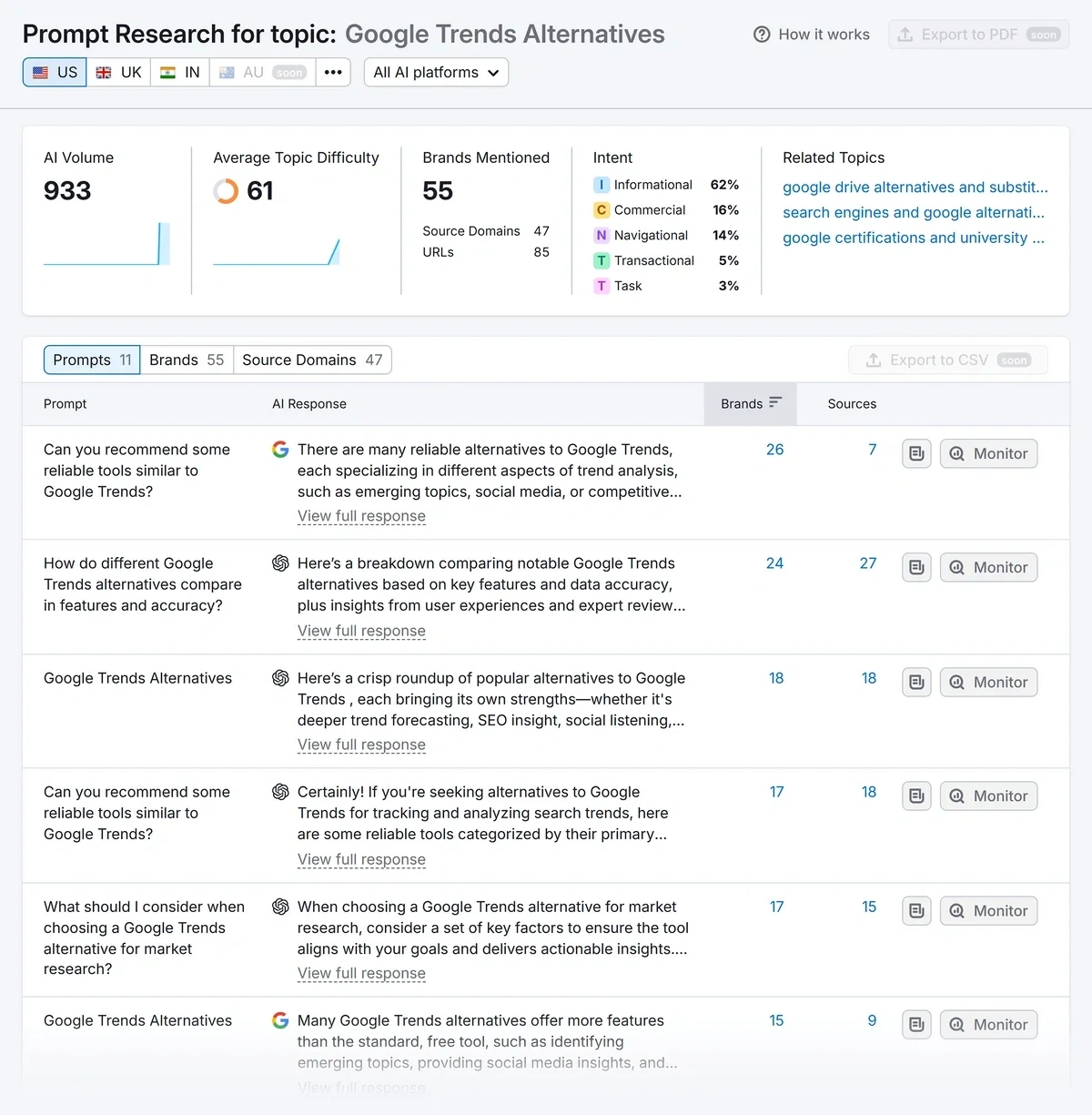This screenshot has height=1115, width=1092.
Task: Select the US country toggle
Action: point(55,73)
